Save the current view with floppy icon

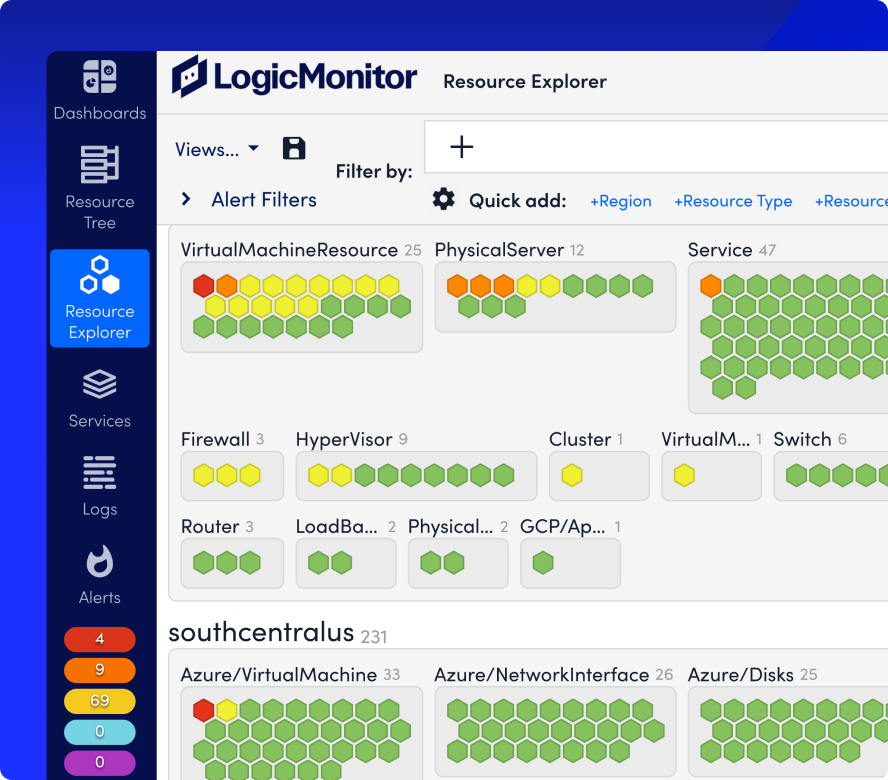click(294, 148)
